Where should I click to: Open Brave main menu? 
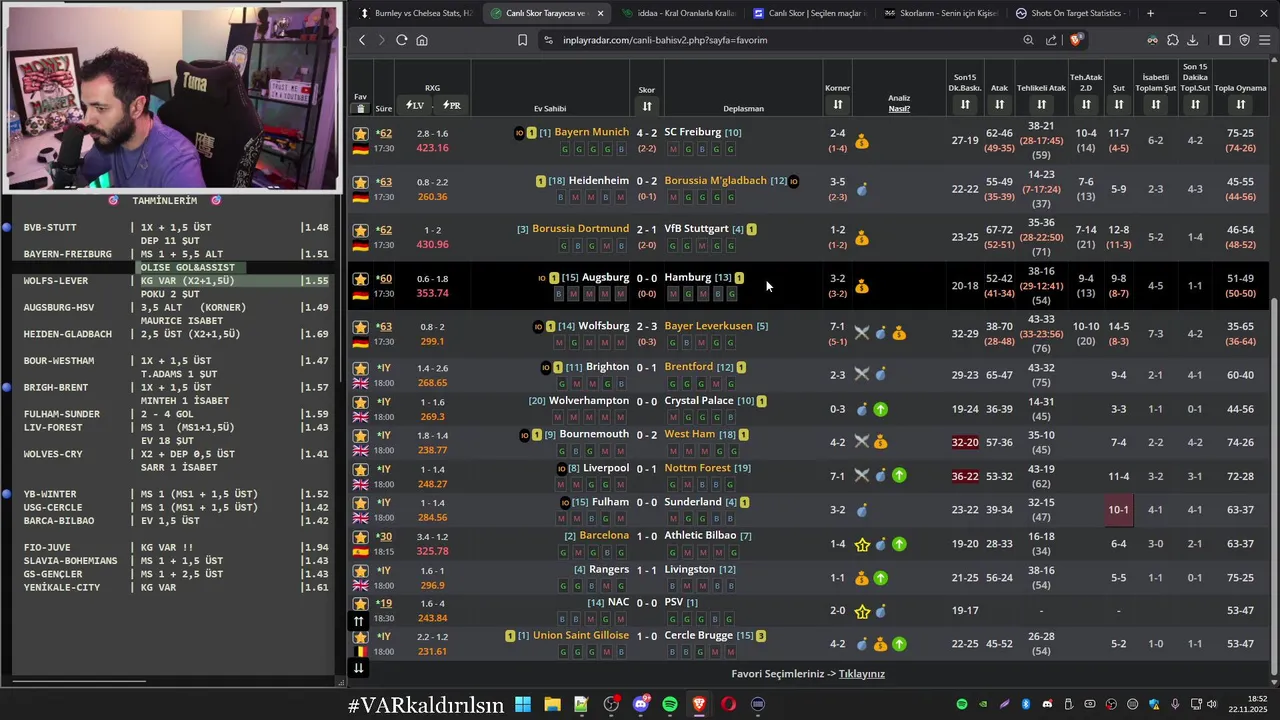tap(1264, 40)
